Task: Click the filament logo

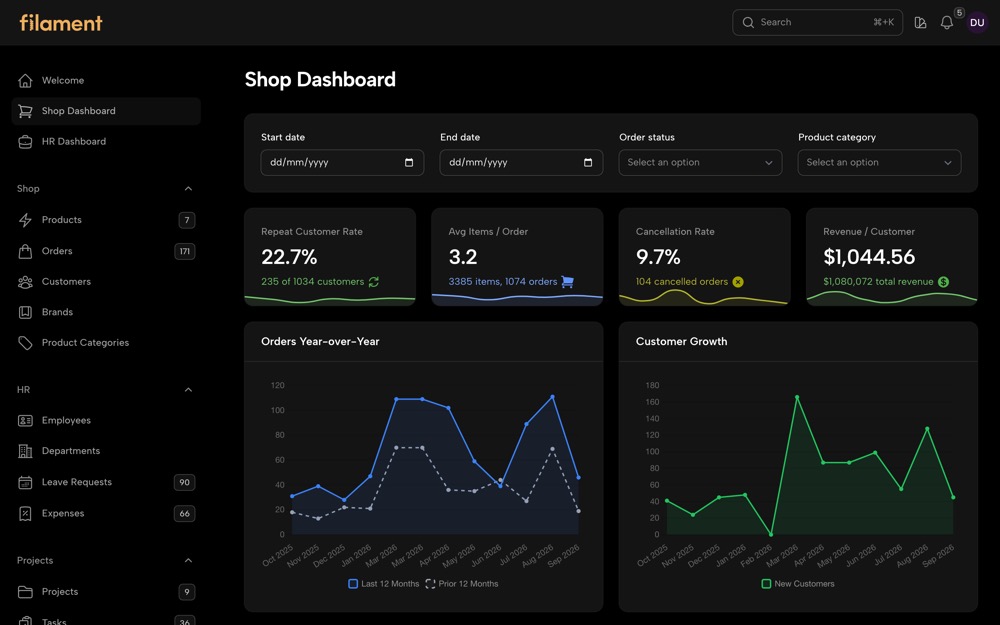Action: [61, 23]
